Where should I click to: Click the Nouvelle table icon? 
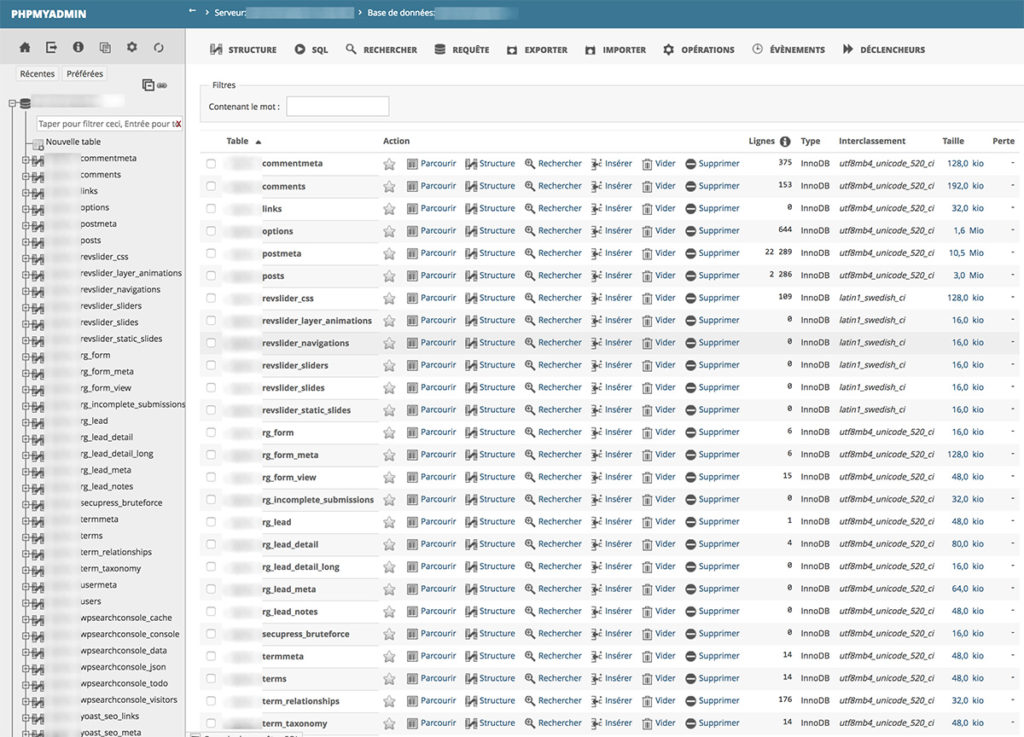pyautogui.click(x=39, y=144)
